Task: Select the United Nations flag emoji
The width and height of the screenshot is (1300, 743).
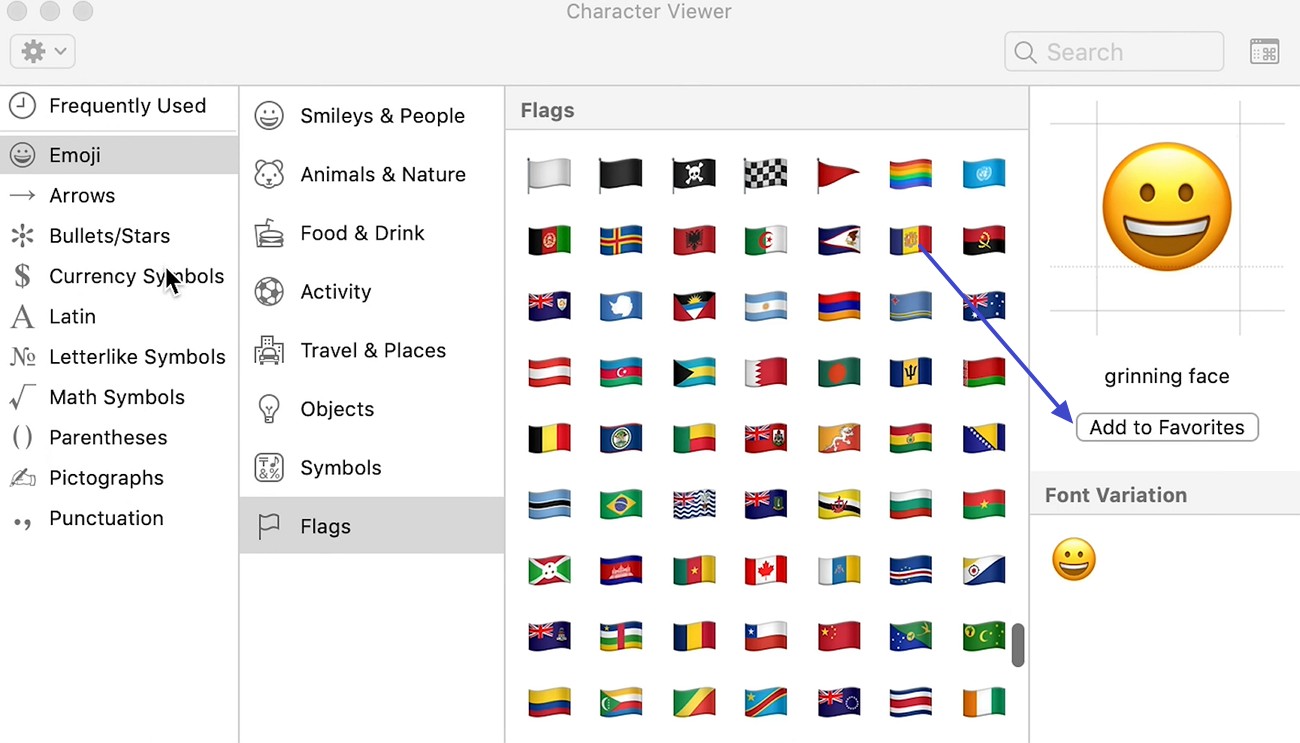Action: click(x=983, y=174)
